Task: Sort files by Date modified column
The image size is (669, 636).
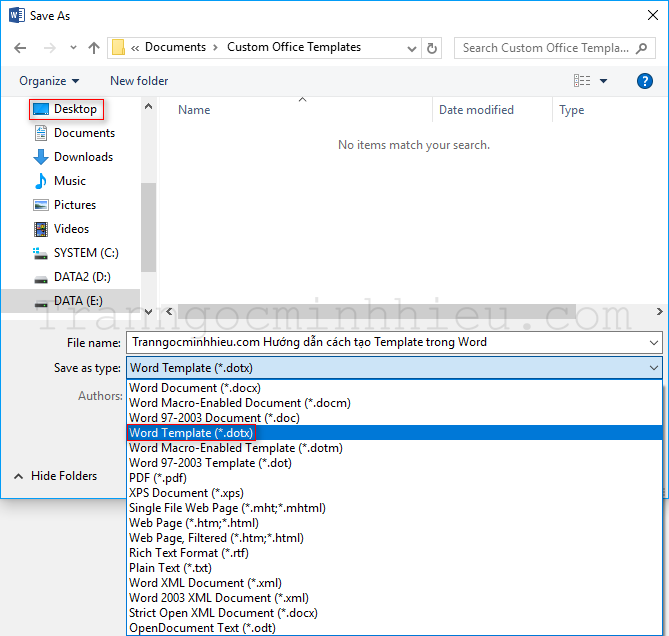Action: point(476,110)
